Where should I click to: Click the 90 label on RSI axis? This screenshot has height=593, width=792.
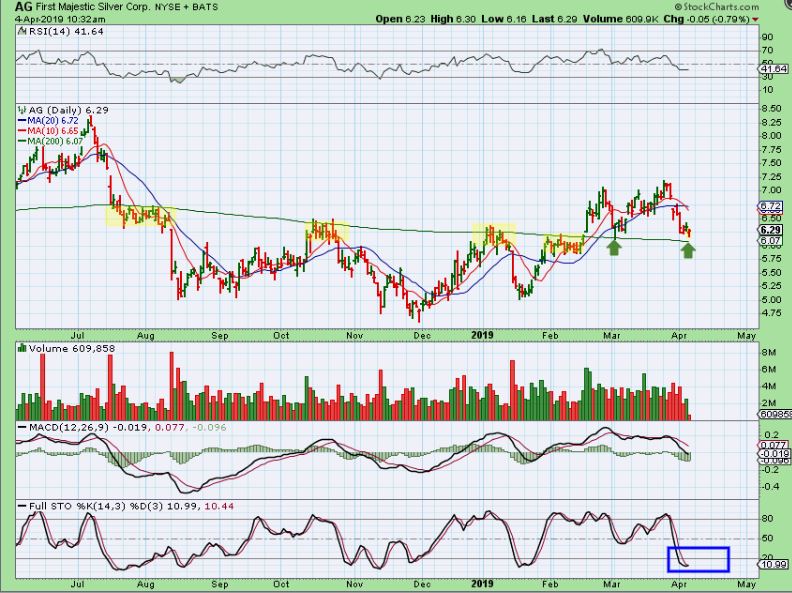click(x=767, y=37)
